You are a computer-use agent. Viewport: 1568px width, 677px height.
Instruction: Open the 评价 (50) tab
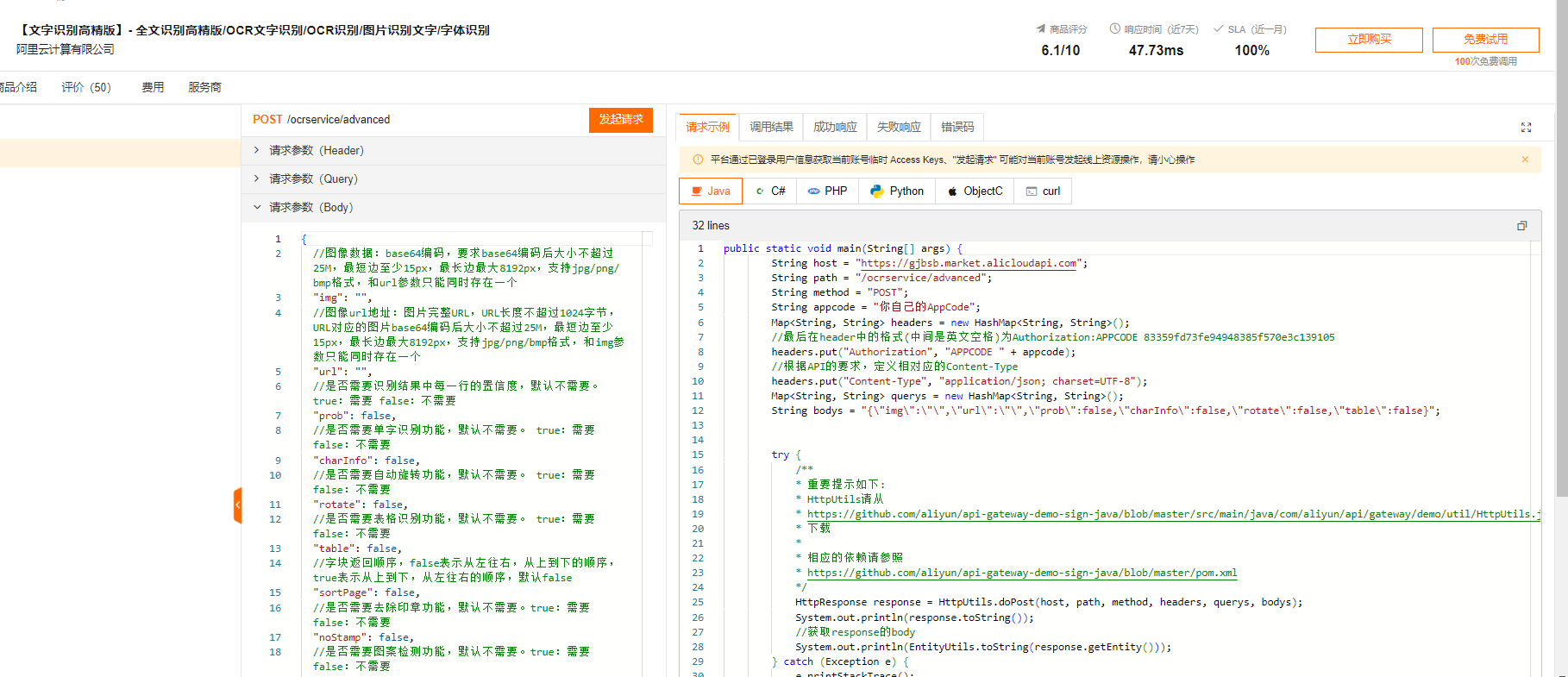(86, 87)
